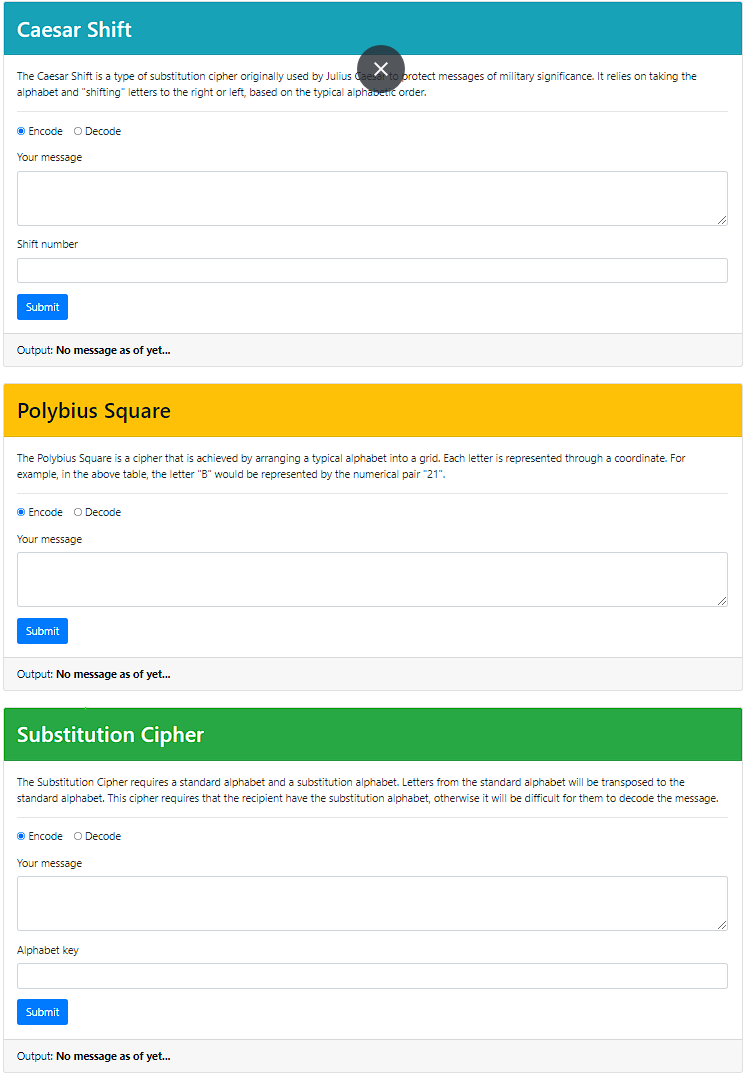Click the Polybius Square section header
The image size is (751, 1080).
[93, 410]
